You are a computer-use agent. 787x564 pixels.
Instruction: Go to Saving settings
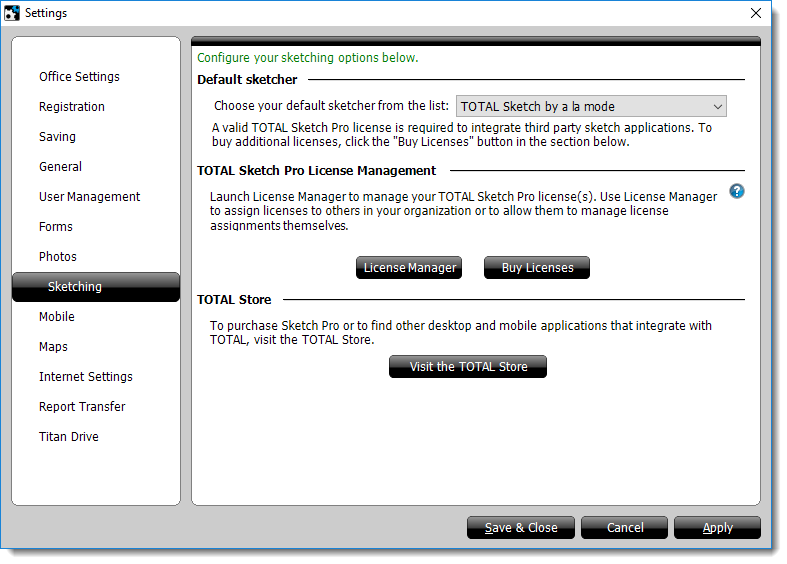coord(57,137)
